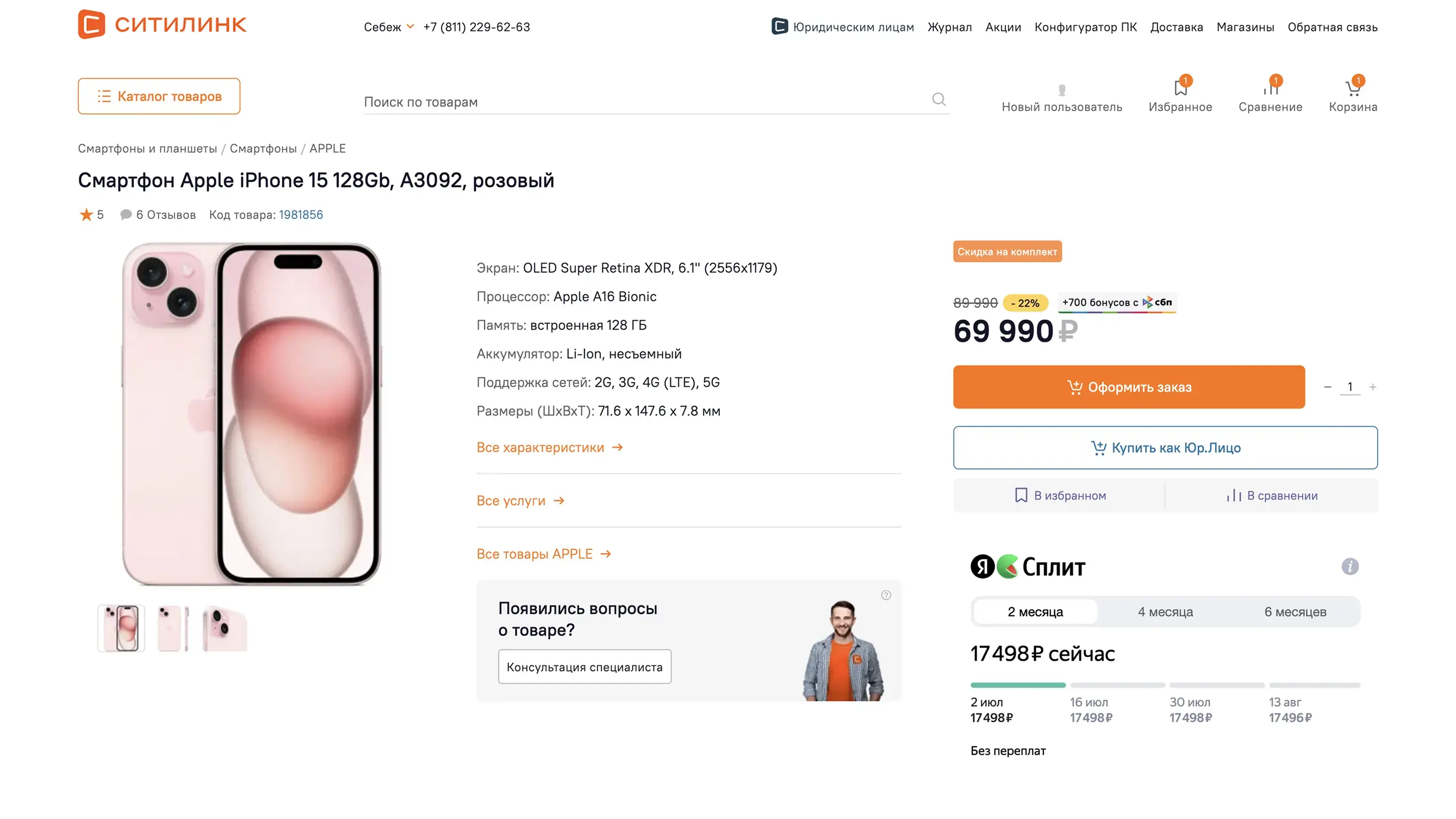Click the question mark on consultation banner
This screenshot has width=1456, height=819.
click(x=886, y=595)
